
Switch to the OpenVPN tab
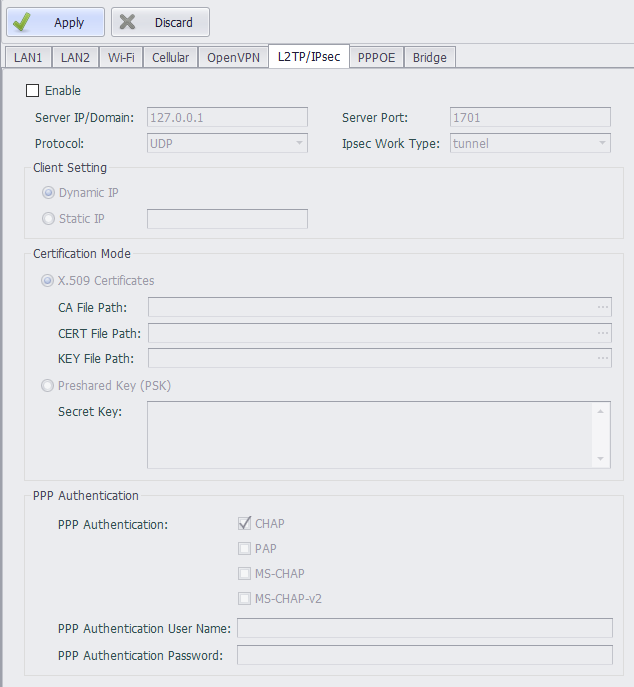(x=233, y=57)
